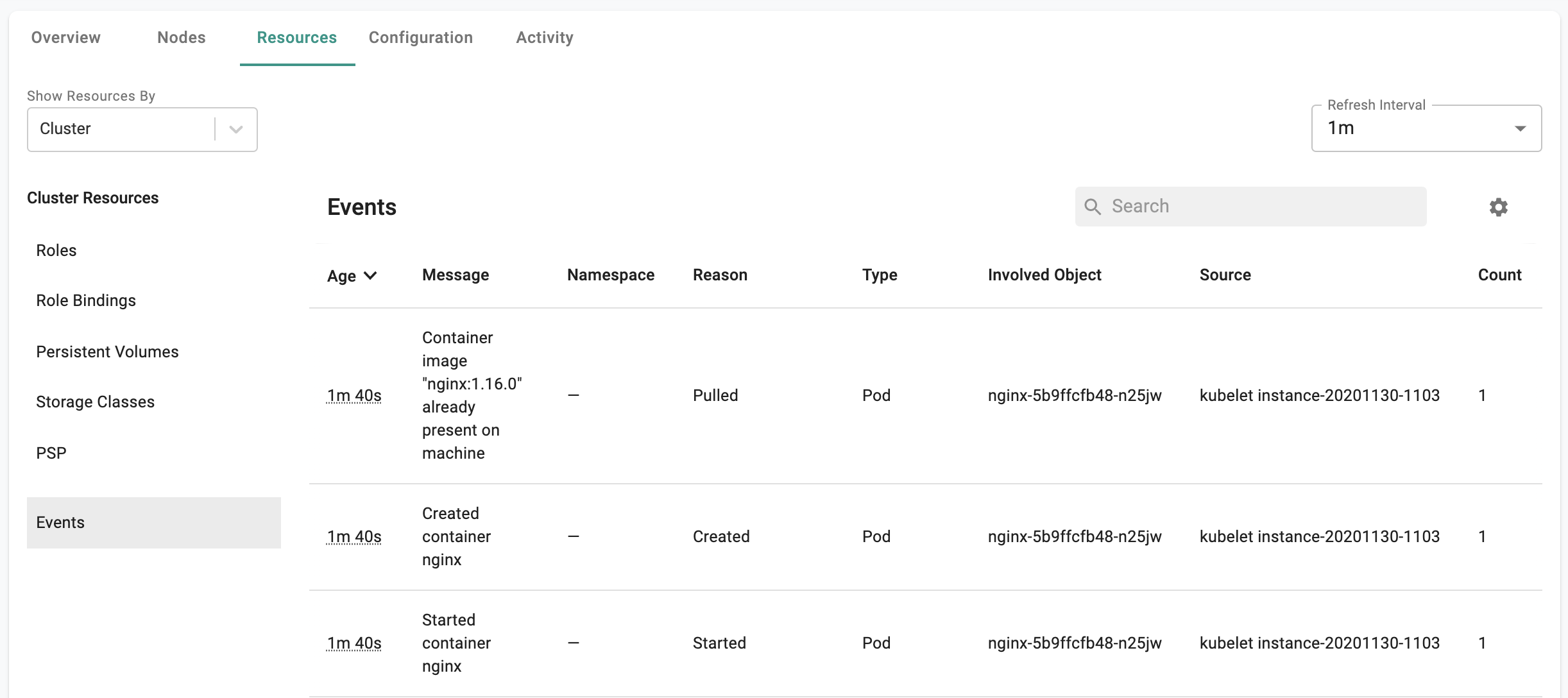Click the 'Created' reason cell
Image resolution: width=1568 pixels, height=698 pixels.
point(721,536)
